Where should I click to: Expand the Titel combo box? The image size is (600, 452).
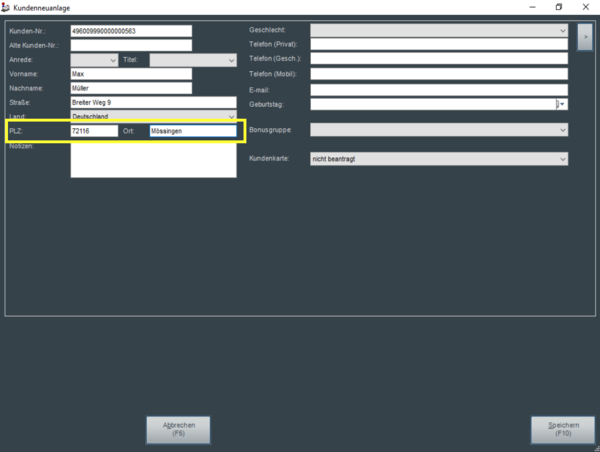[x=192, y=60]
